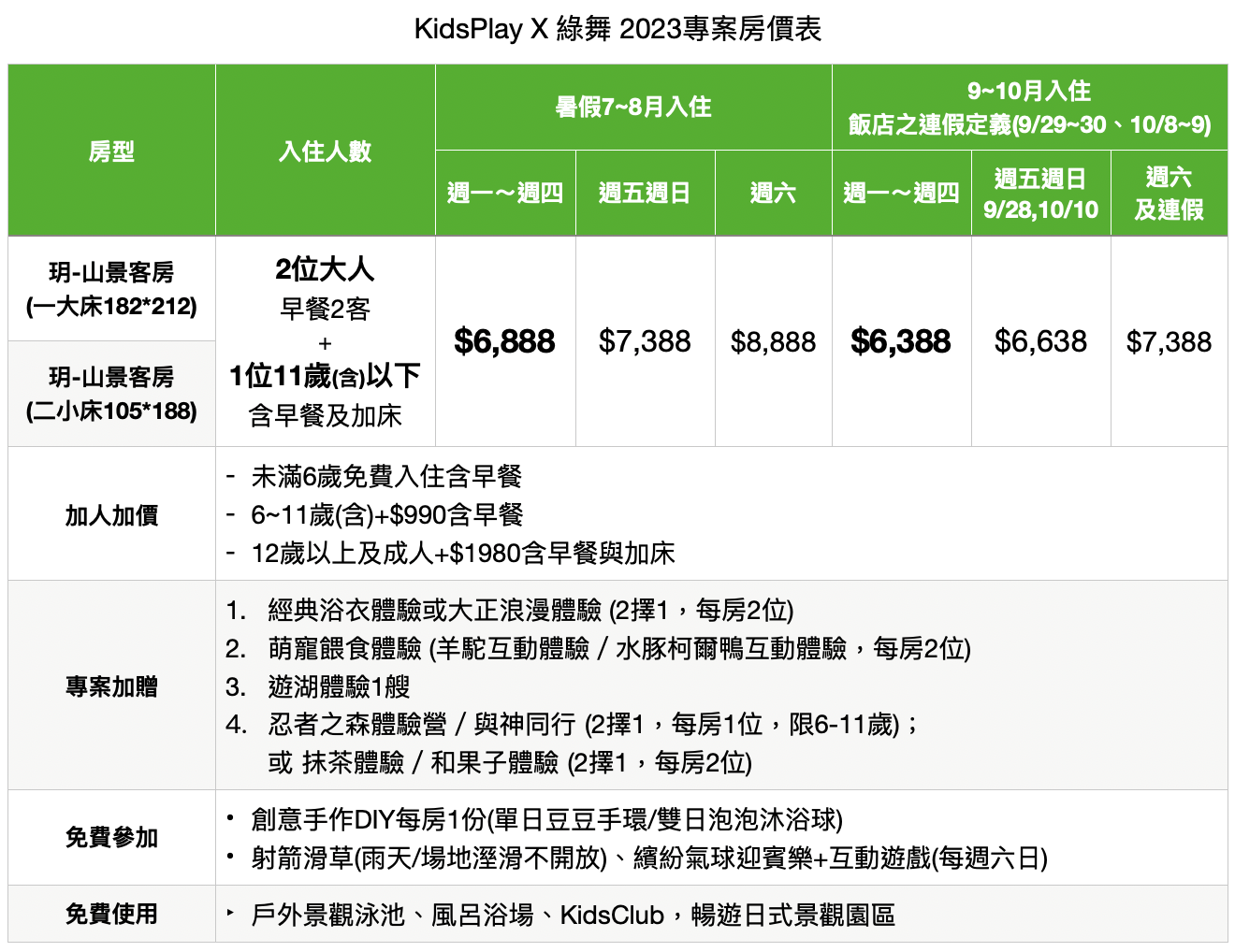Click the '2位大人' occupancy text

click(x=325, y=269)
